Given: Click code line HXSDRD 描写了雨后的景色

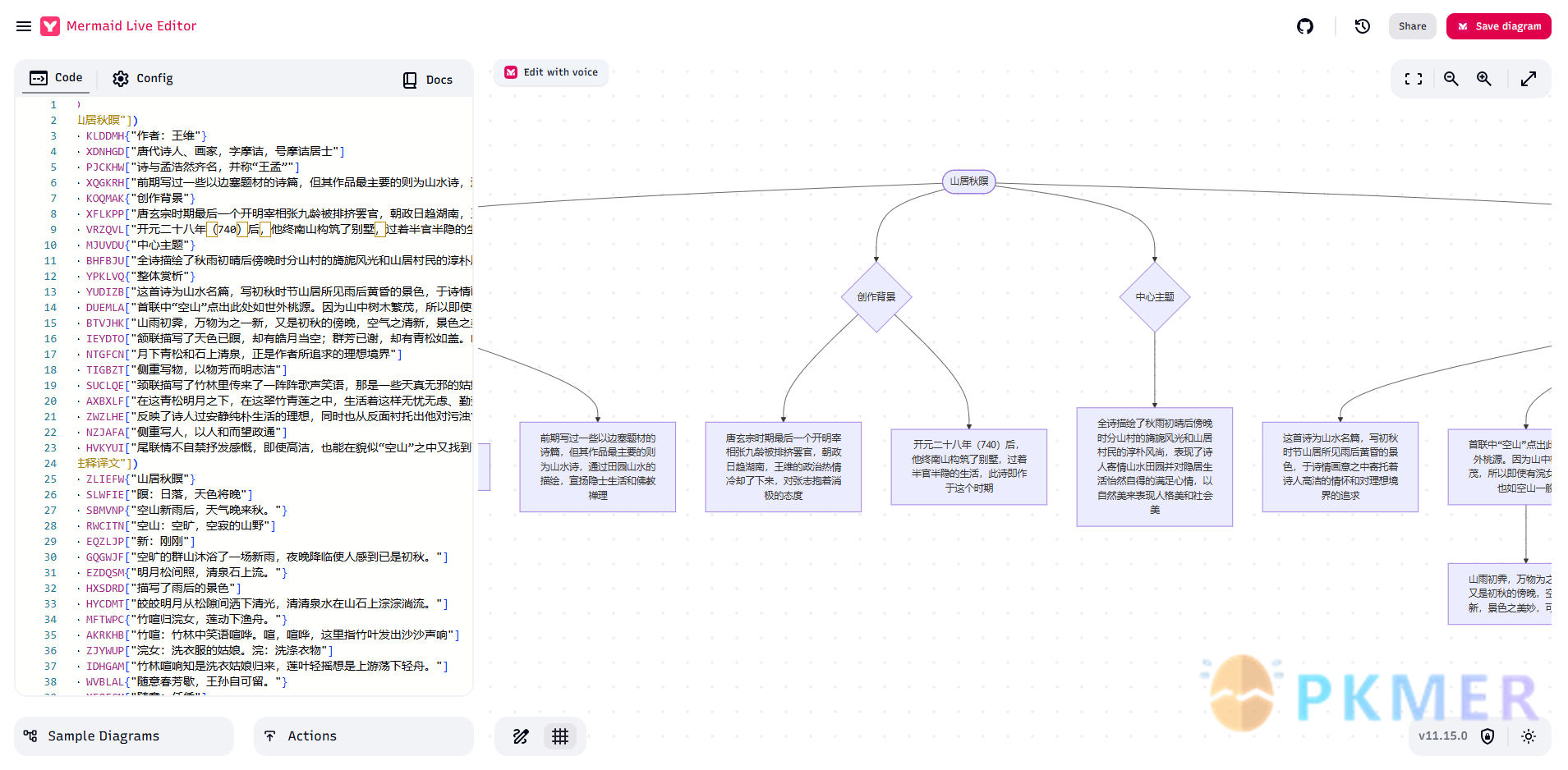Looking at the screenshot, I should point(163,589).
